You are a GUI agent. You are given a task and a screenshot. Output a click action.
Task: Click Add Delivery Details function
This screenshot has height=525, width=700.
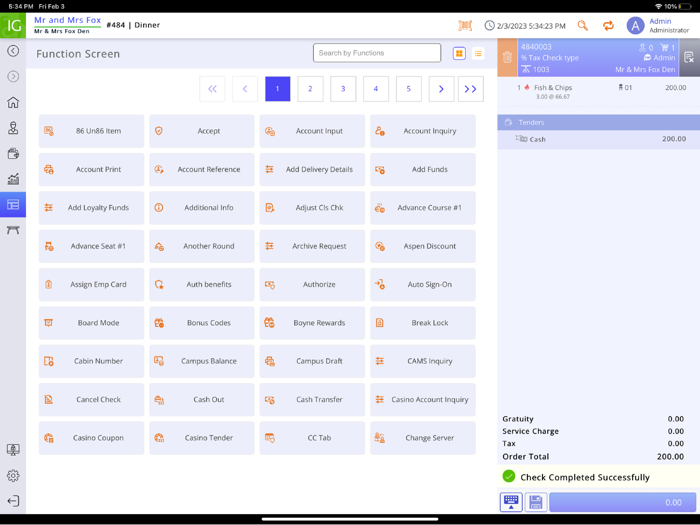[312, 169]
